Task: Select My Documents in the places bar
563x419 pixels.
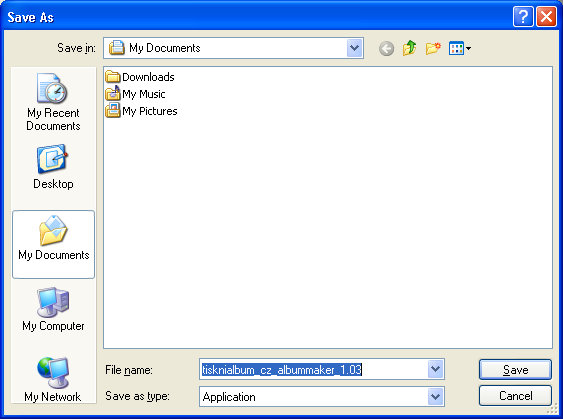Action: 53,244
